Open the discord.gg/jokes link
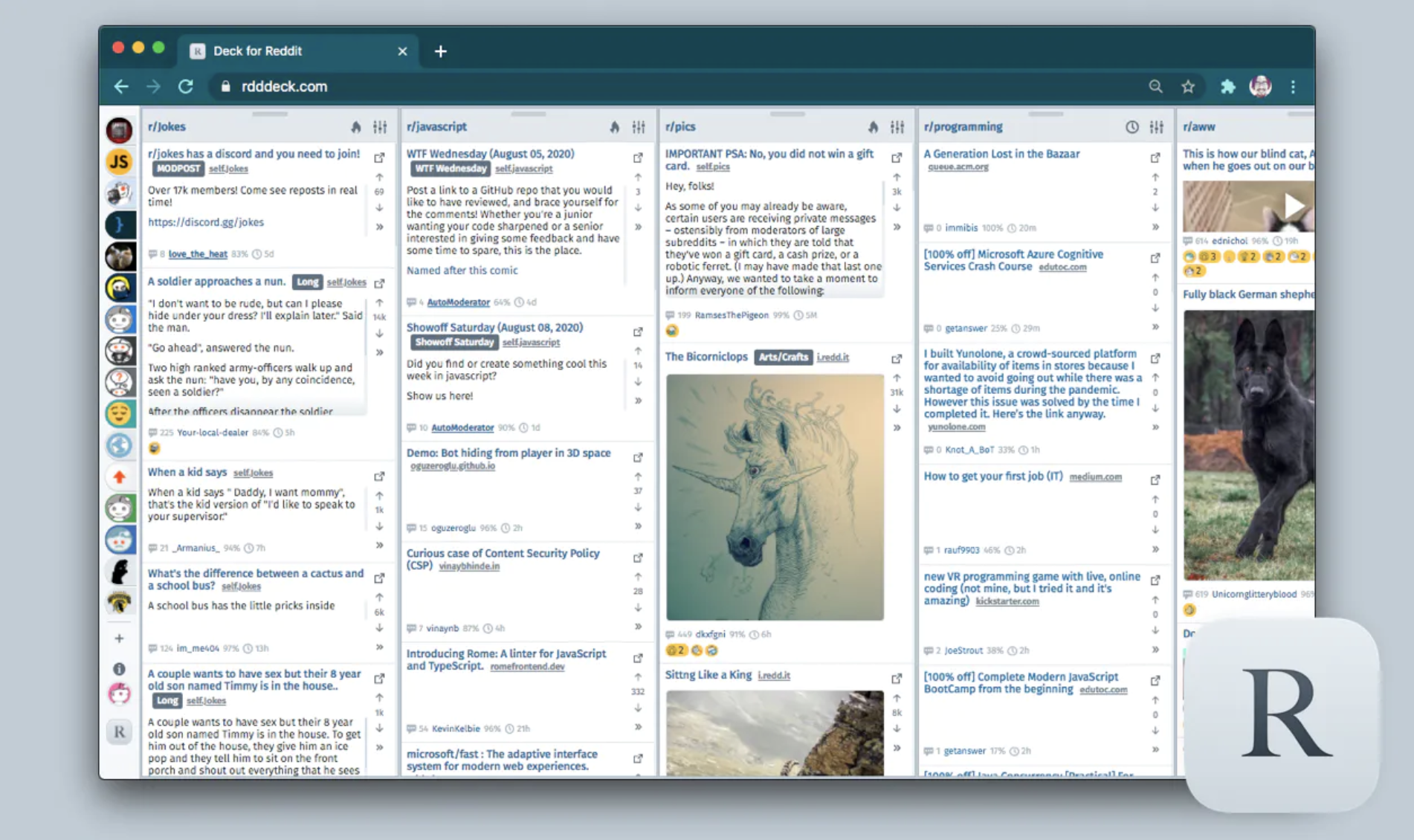Viewport: 1414px width, 840px height. tap(206, 222)
